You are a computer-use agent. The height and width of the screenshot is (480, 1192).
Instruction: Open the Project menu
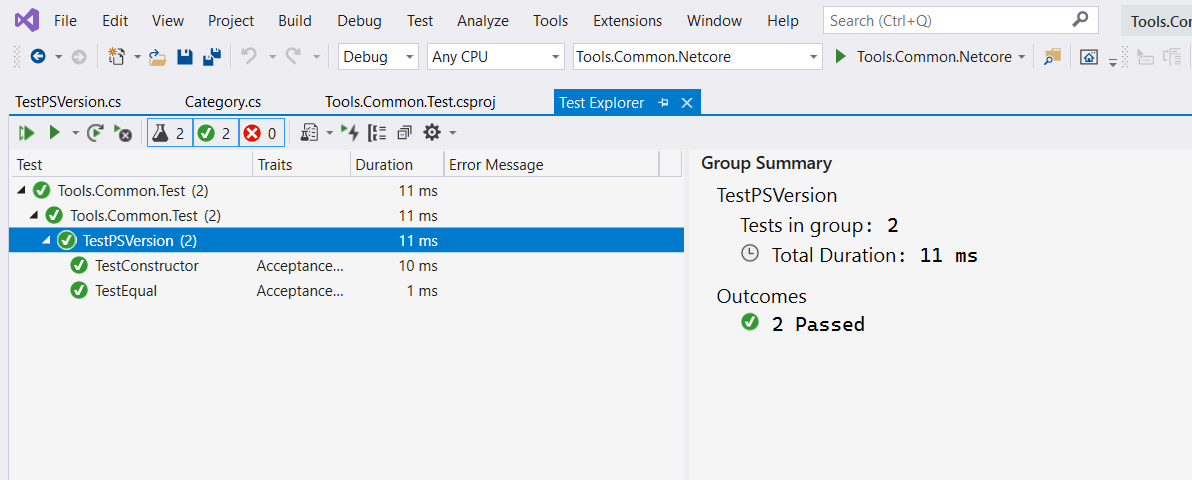click(x=231, y=21)
